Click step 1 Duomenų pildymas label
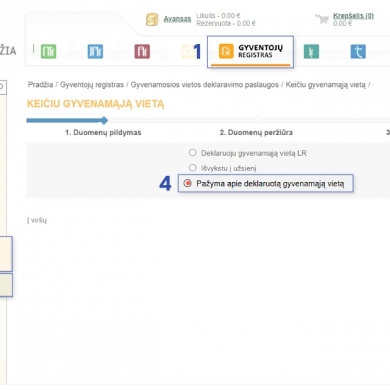The image size is (390, 390). click(103, 132)
